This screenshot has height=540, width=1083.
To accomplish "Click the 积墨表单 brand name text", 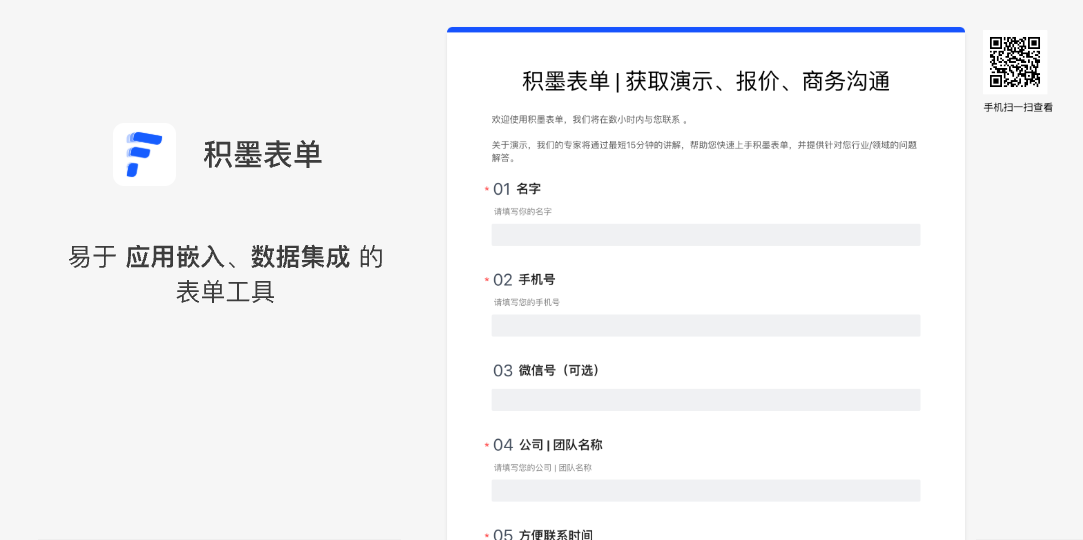I will (263, 155).
